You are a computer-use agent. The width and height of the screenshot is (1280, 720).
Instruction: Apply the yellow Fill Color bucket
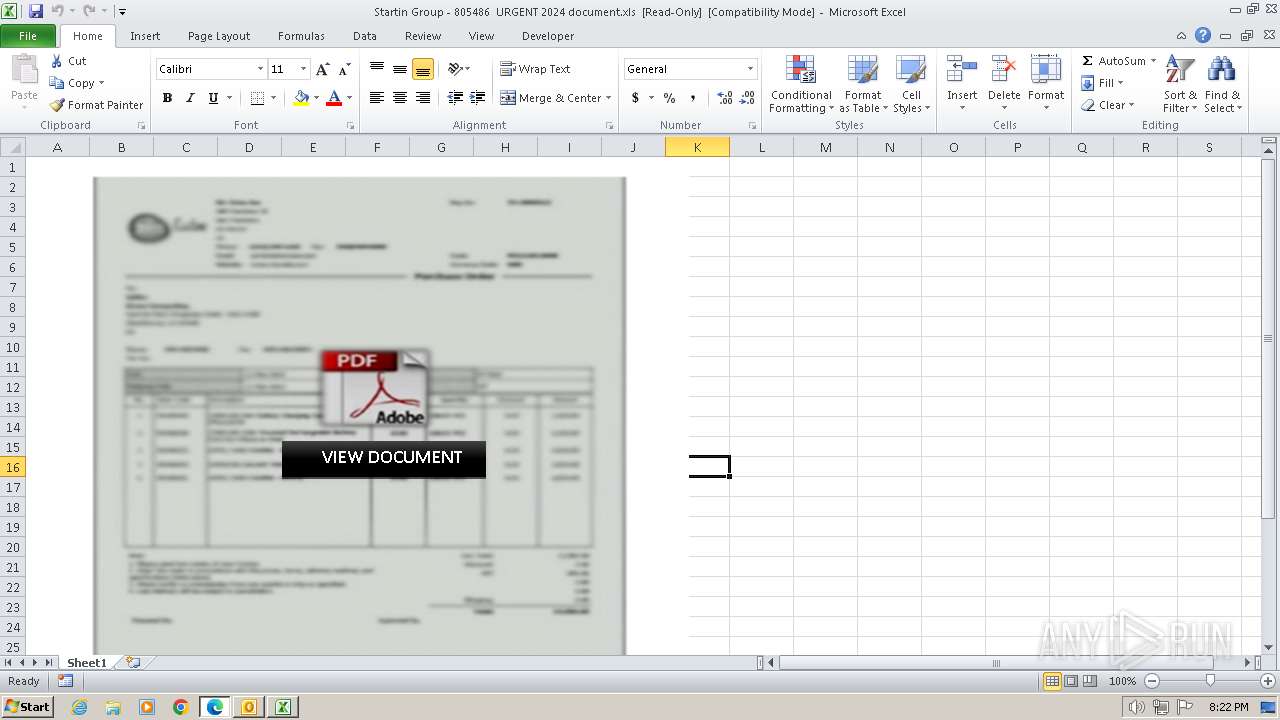[x=301, y=98]
